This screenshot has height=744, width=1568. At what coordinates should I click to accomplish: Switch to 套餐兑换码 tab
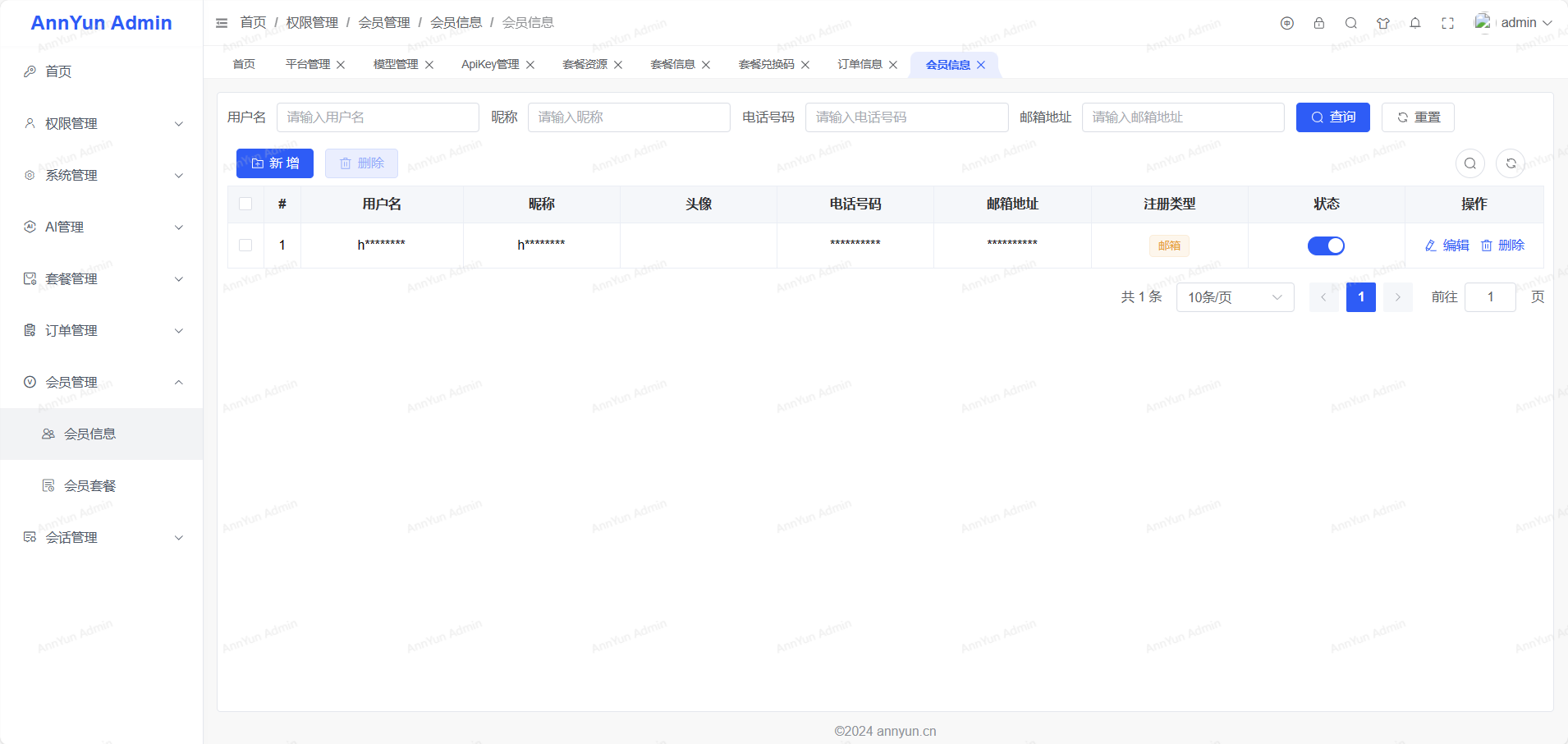pyautogui.click(x=766, y=65)
